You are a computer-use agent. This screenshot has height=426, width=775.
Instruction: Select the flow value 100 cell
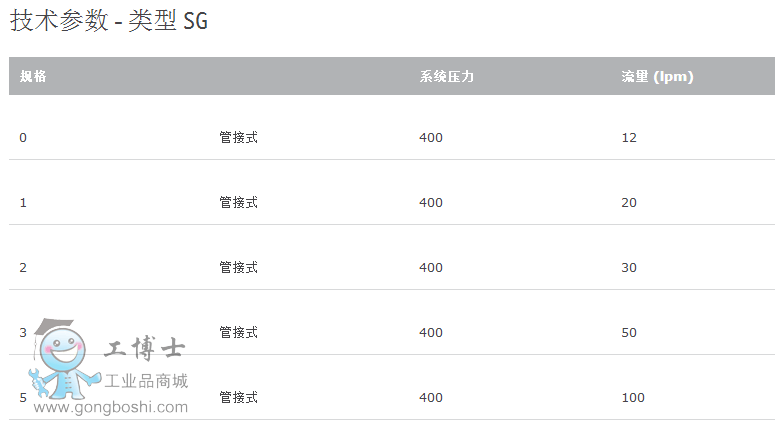point(633,398)
